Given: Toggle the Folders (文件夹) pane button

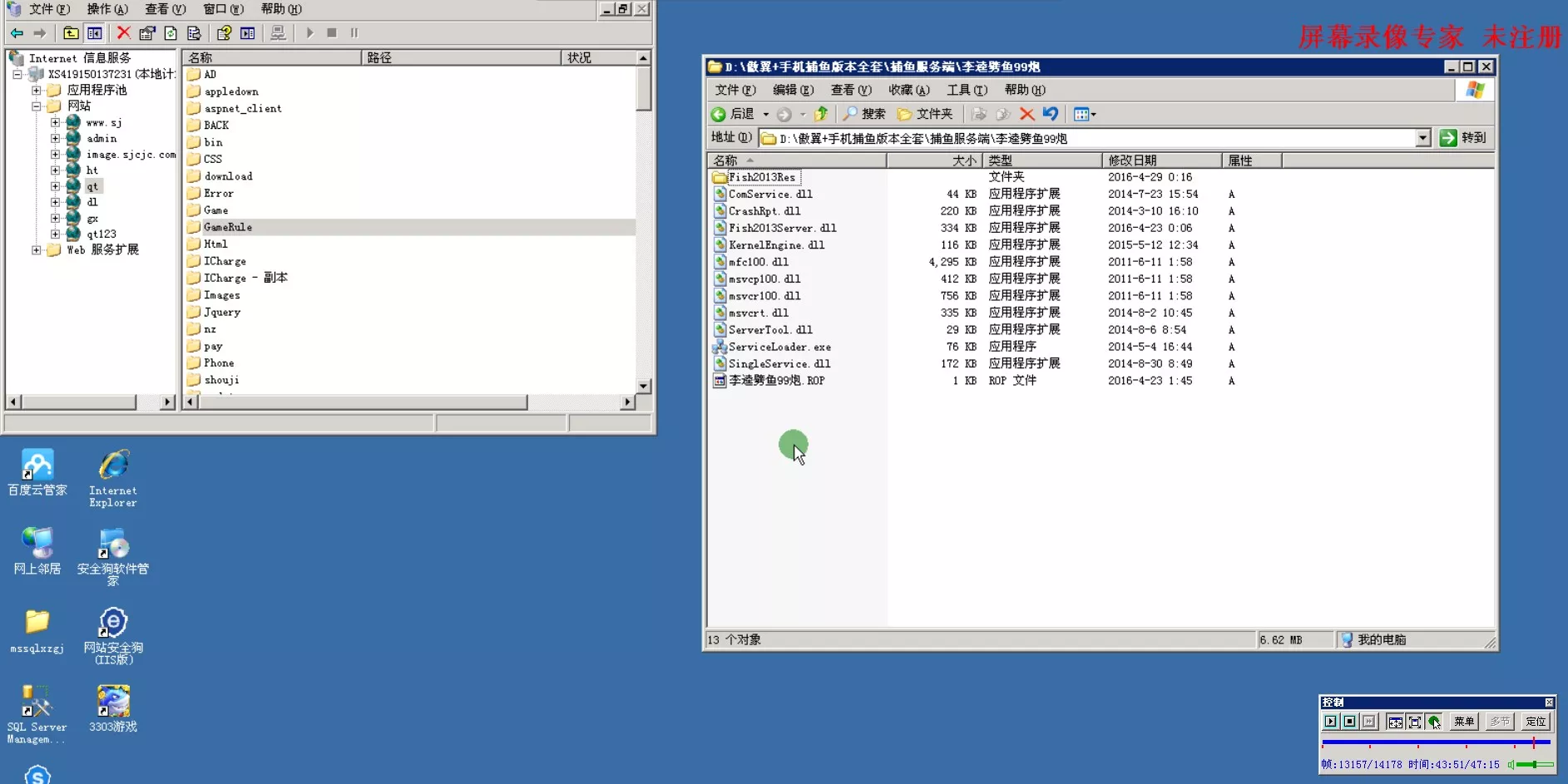Looking at the screenshot, I should coord(925,114).
